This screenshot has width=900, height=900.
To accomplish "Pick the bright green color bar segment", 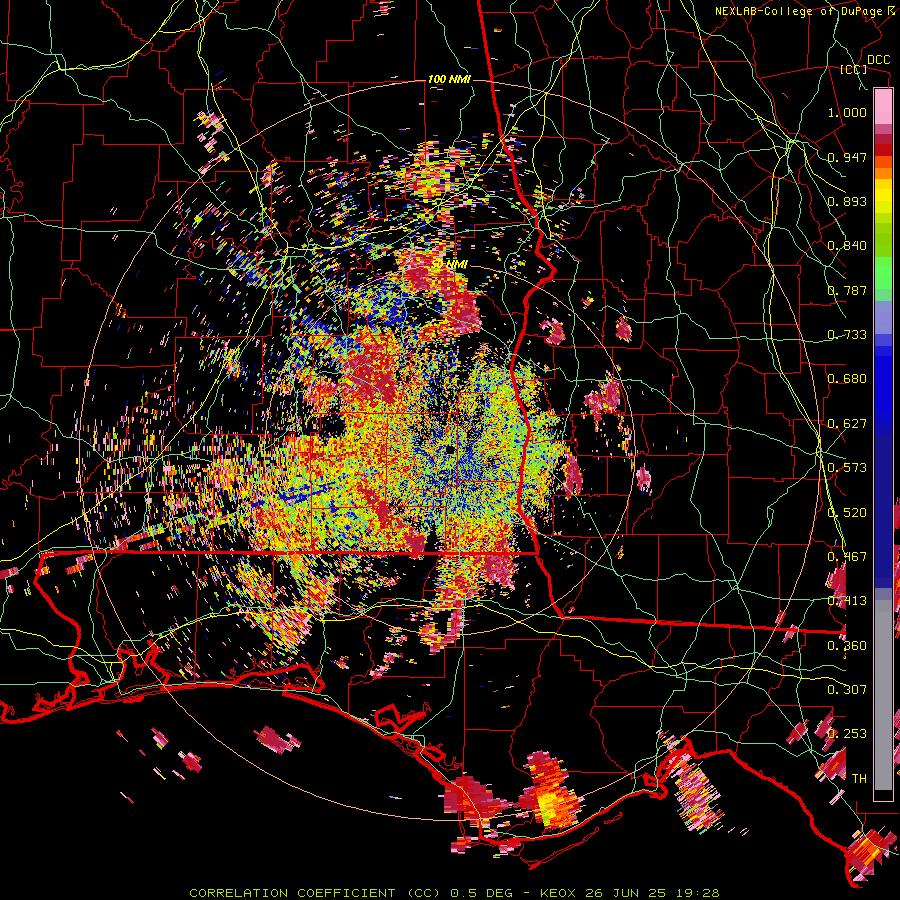I will tap(883, 273).
